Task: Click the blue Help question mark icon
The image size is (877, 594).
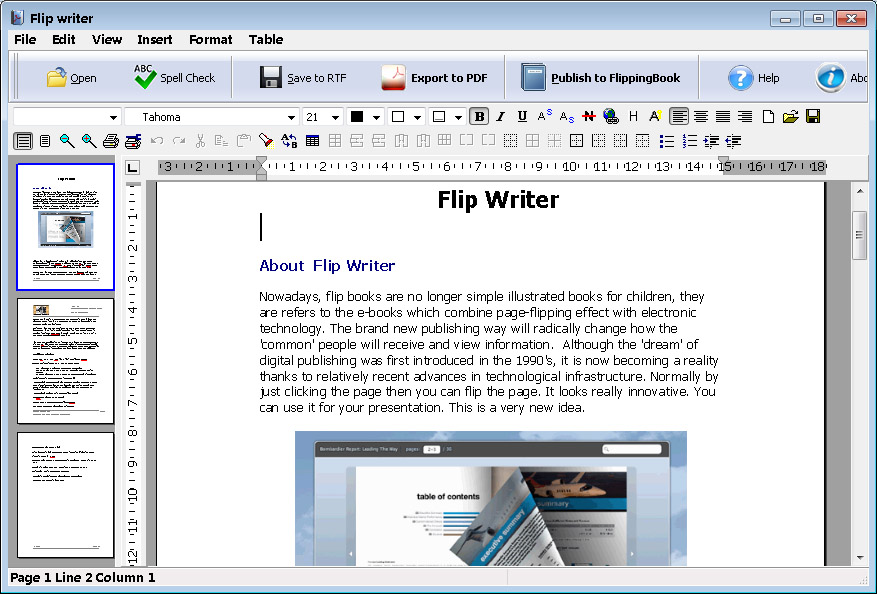Action: pos(741,78)
